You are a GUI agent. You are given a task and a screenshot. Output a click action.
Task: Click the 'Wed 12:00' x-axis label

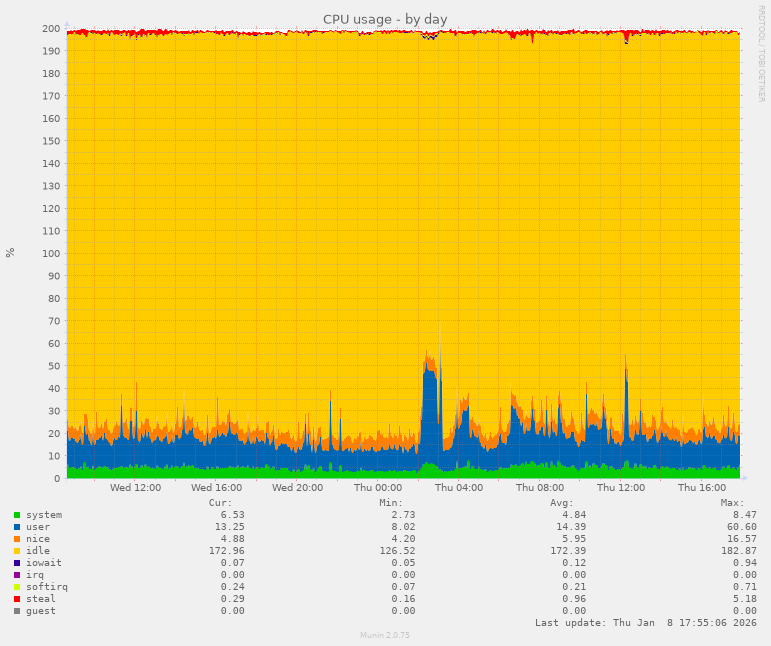tap(135, 488)
